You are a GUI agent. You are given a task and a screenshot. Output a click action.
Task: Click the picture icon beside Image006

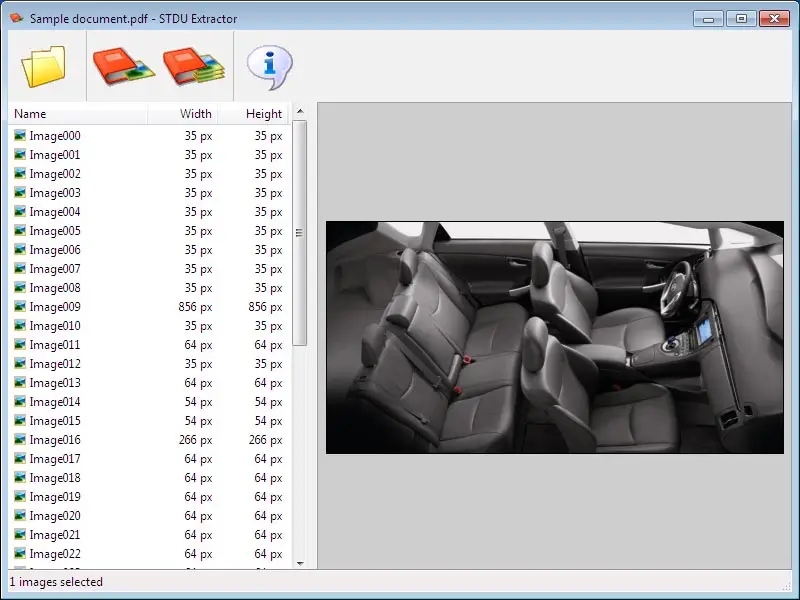click(x=20, y=249)
